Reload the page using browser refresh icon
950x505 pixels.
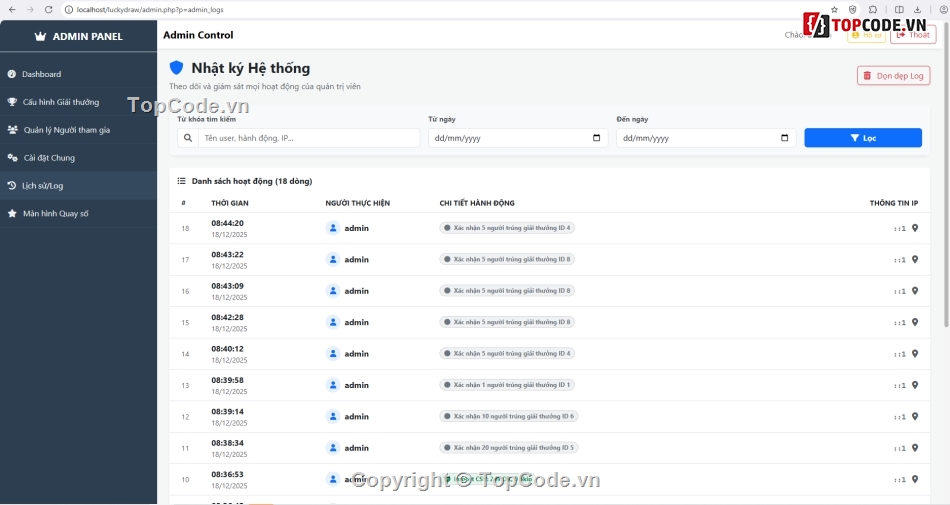pos(47,9)
